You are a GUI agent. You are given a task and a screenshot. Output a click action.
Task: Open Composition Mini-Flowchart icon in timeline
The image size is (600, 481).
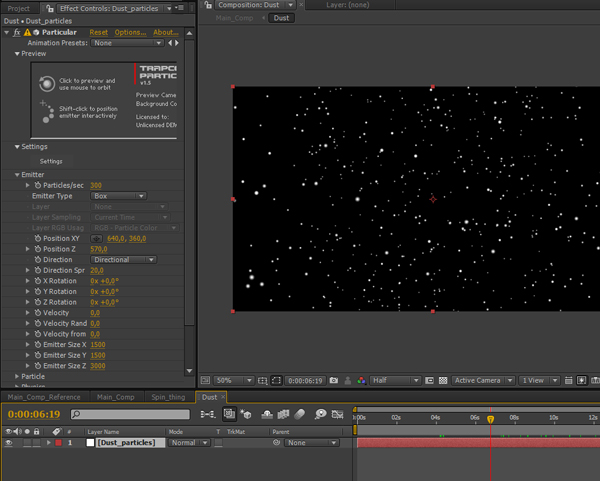[x=208, y=414]
